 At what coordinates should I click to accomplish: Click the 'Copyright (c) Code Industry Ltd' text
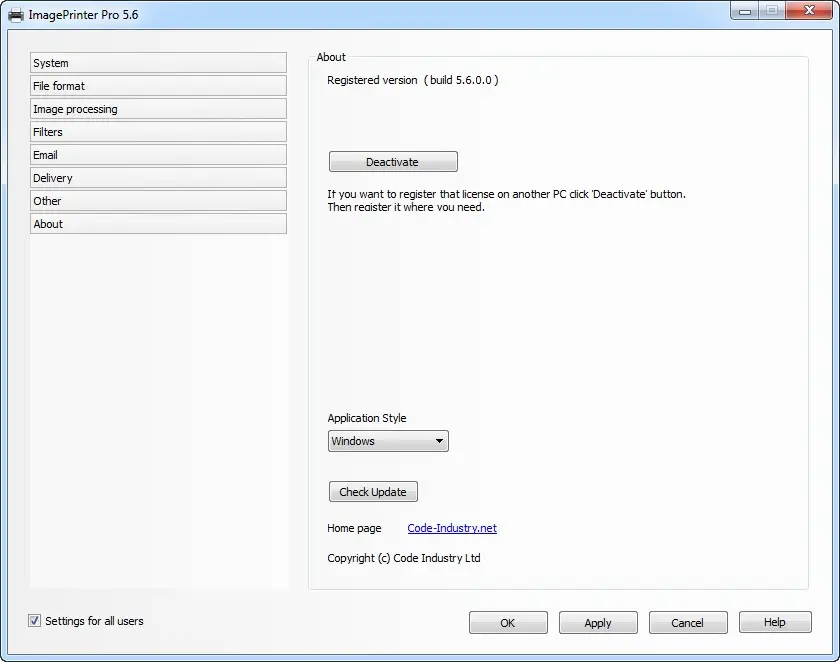403,558
